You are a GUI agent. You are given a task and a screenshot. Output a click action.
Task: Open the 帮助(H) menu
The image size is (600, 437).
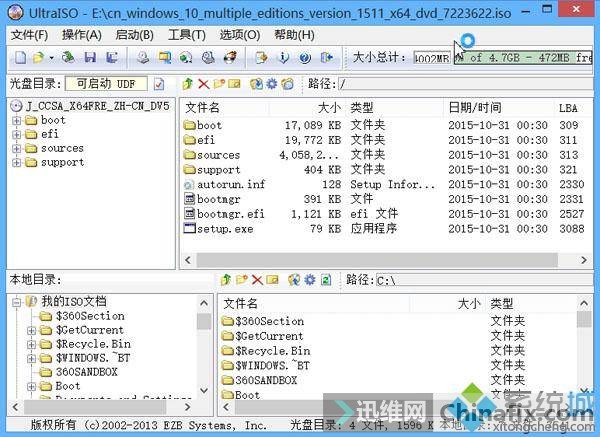point(294,35)
